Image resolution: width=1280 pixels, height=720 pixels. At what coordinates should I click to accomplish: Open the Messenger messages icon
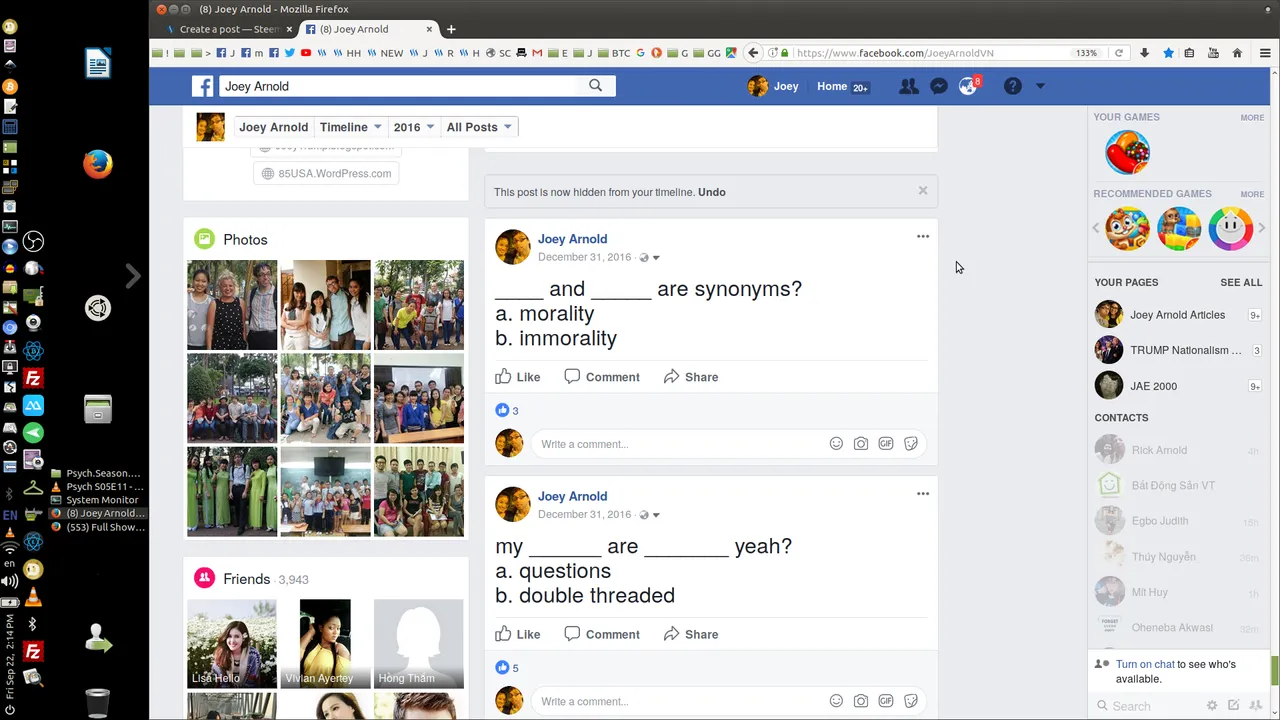(x=939, y=87)
